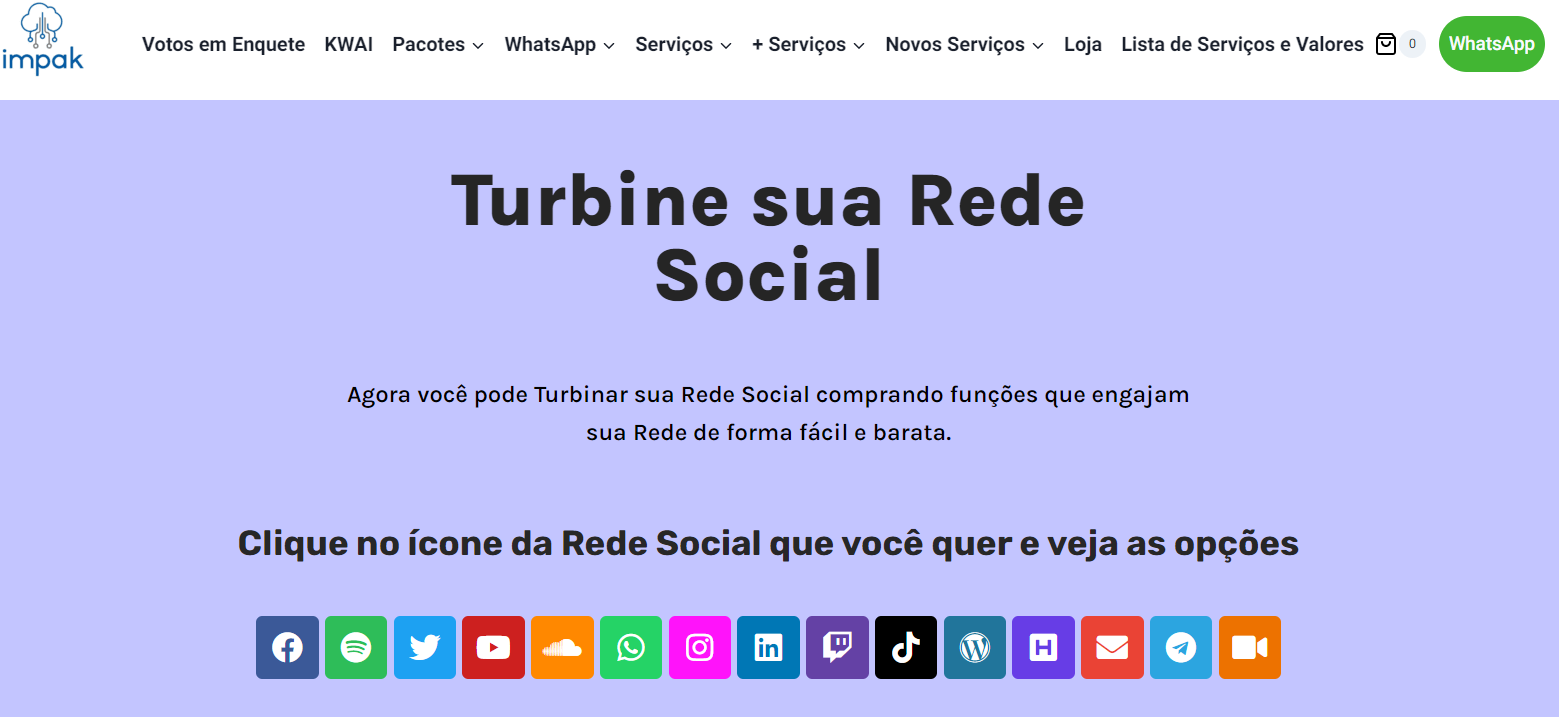The height and width of the screenshot is (717, 1559).
Task: Open the TikTok services icon
Action: click(x=906, y=648)
